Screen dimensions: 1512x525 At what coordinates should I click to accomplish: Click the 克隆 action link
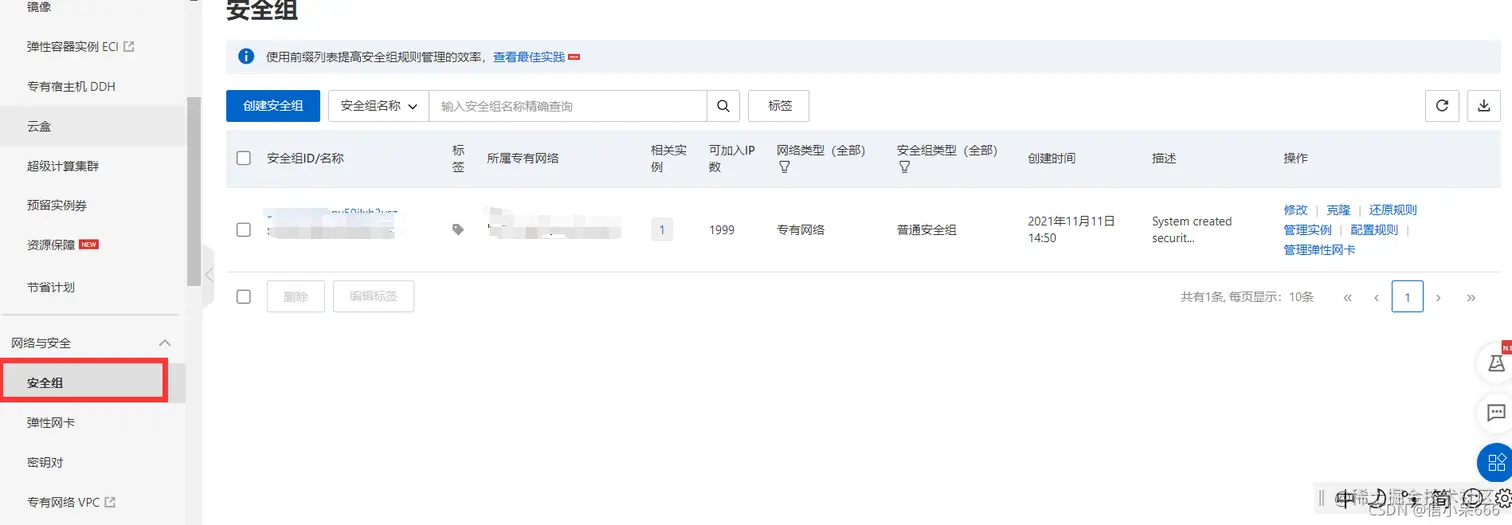(x=1338, y=210)
